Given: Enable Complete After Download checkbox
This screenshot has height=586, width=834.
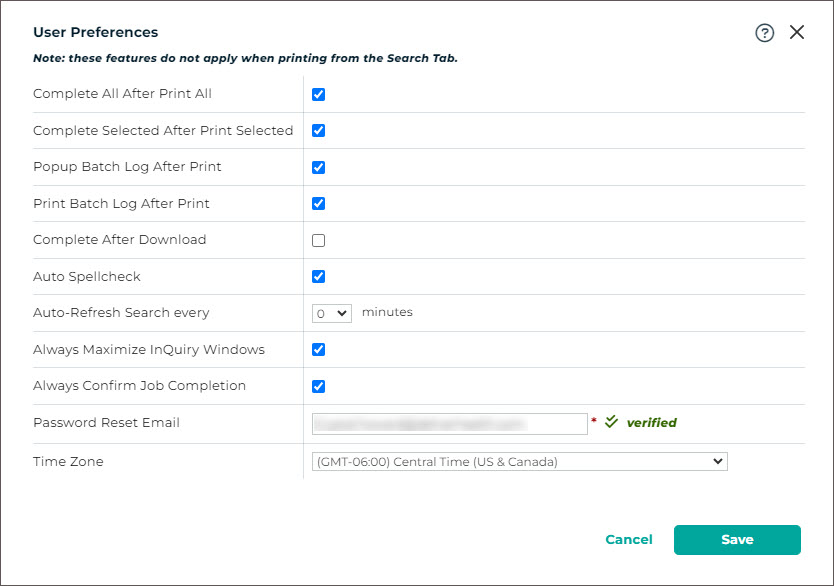Looking at the screenshot, I should 319,240.
